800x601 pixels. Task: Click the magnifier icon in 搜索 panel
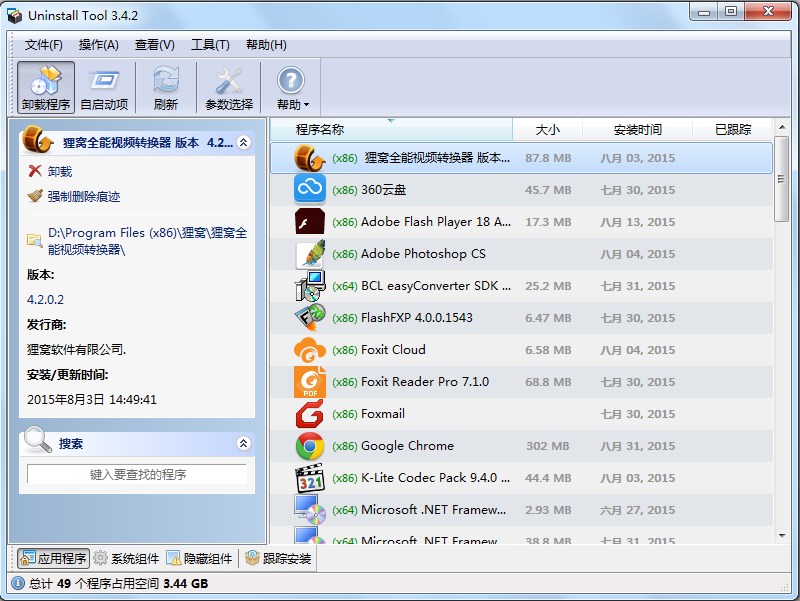38,440
